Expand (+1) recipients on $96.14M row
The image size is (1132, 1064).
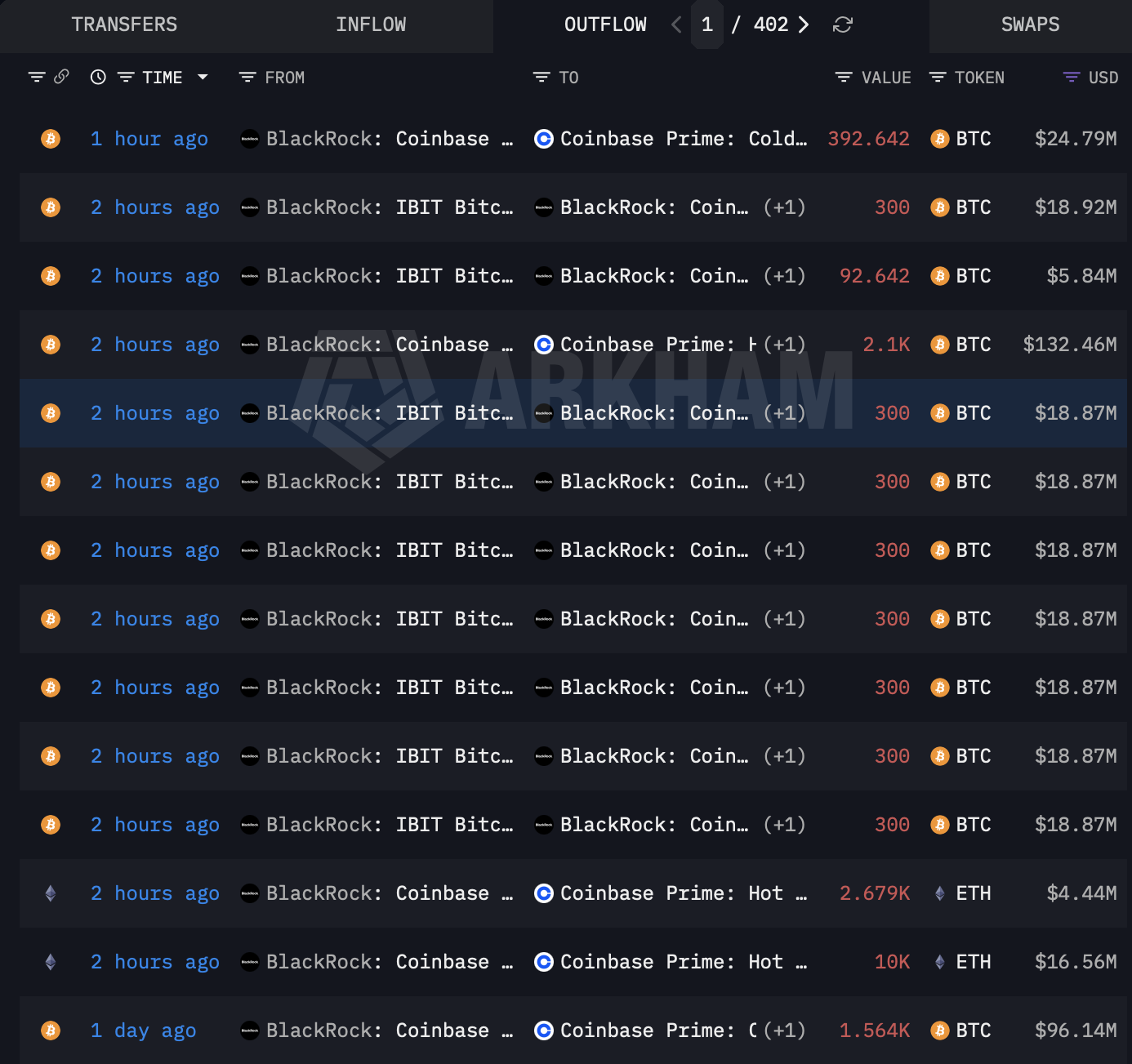[785, 1031]
